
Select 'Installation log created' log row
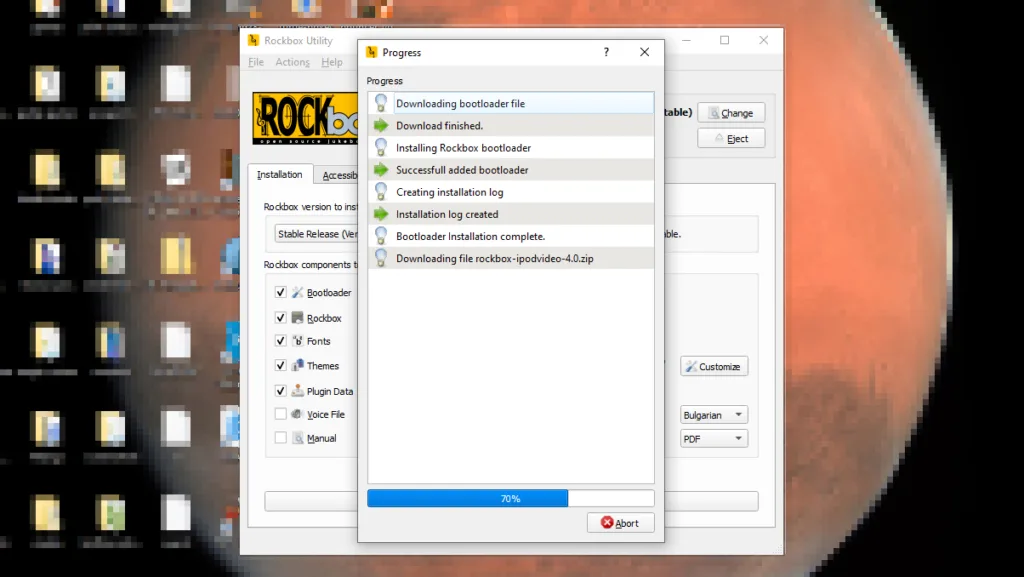pos(511,214)
